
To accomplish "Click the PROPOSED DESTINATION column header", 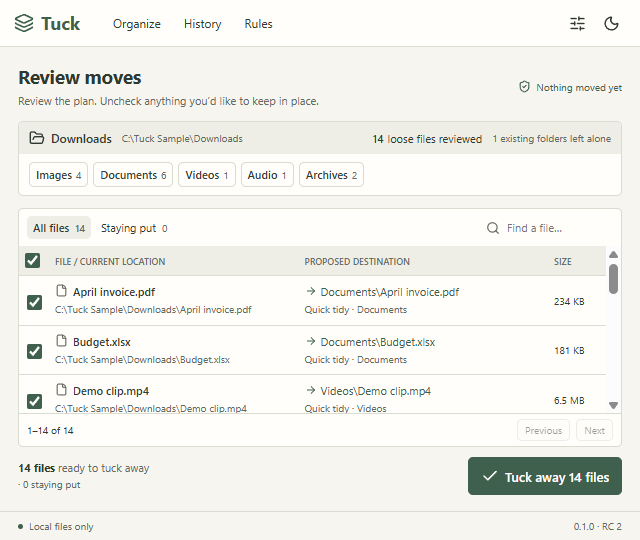I will [357, 261].
